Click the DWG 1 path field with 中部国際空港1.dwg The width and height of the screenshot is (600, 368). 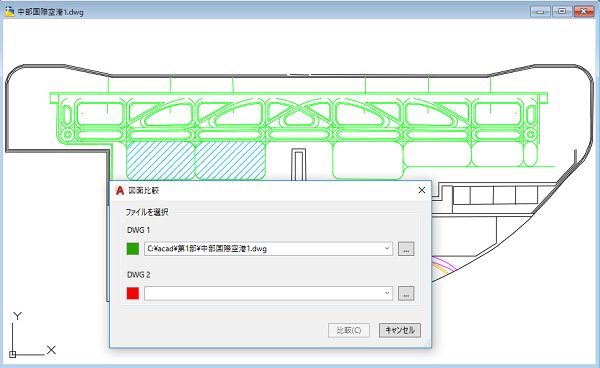pyautogui.click(x=268, y=249)
